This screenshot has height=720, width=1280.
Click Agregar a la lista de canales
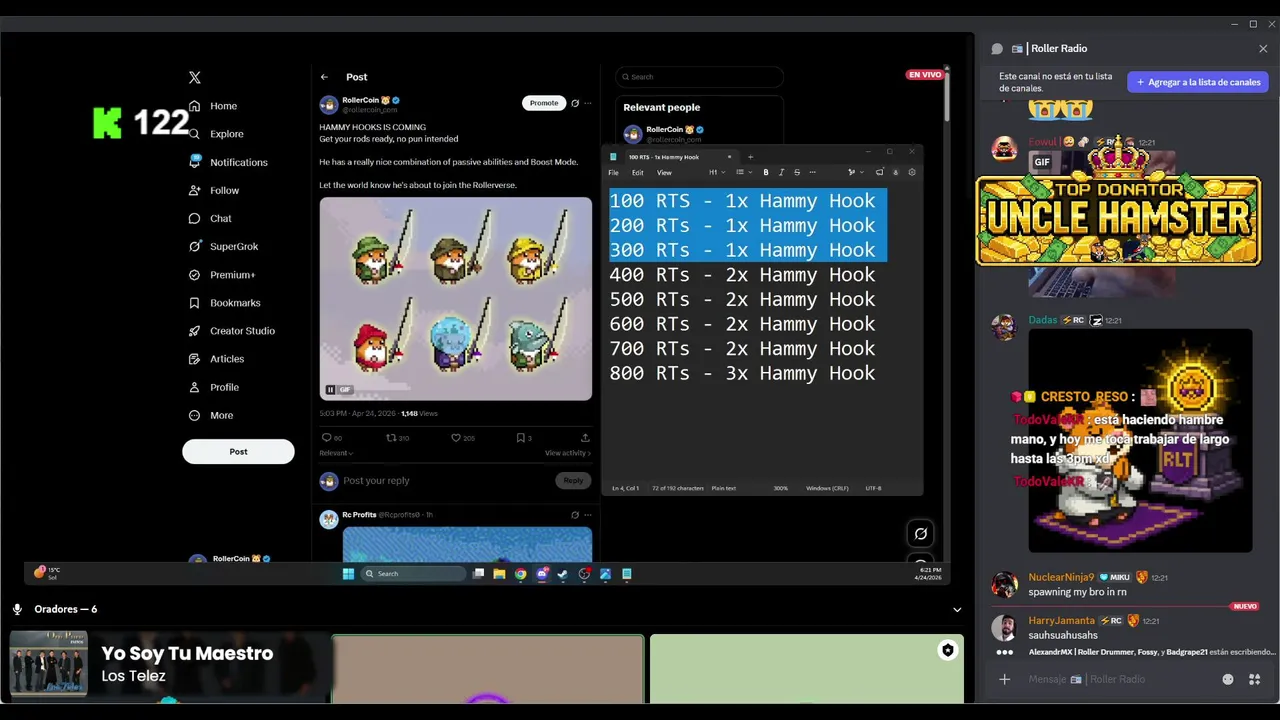click(x=1198, y=82)
